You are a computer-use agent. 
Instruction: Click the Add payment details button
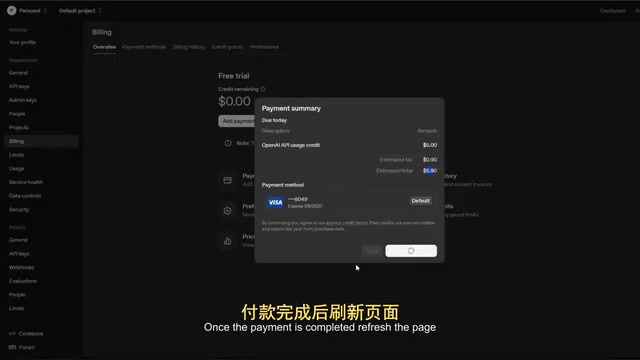click(237, 121)
